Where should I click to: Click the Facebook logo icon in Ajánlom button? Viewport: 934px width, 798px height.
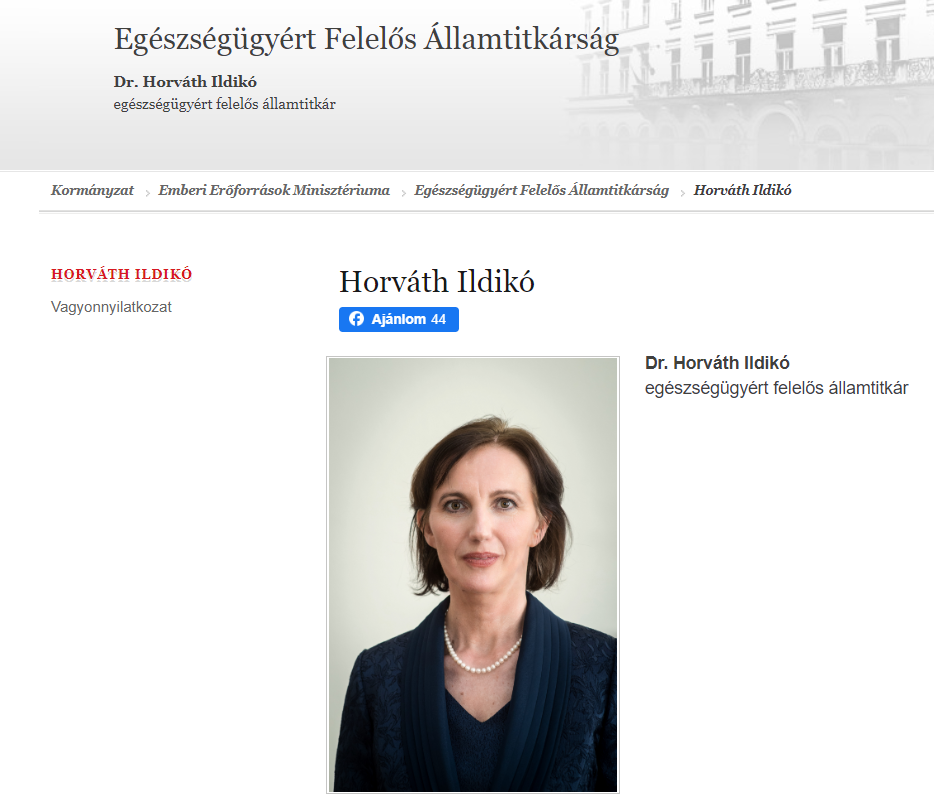356,319
